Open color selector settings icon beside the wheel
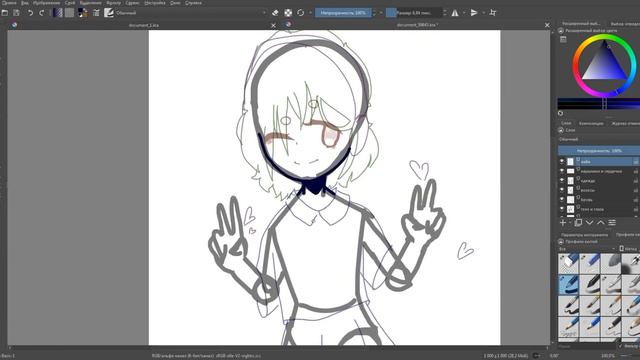The width and height of the screenshot is (640, 360). point(563,40)
